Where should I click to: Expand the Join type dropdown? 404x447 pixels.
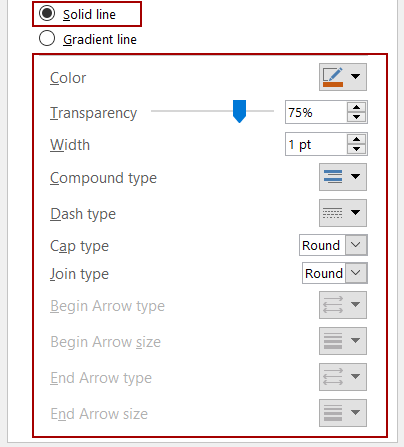(x=356, y=273)
